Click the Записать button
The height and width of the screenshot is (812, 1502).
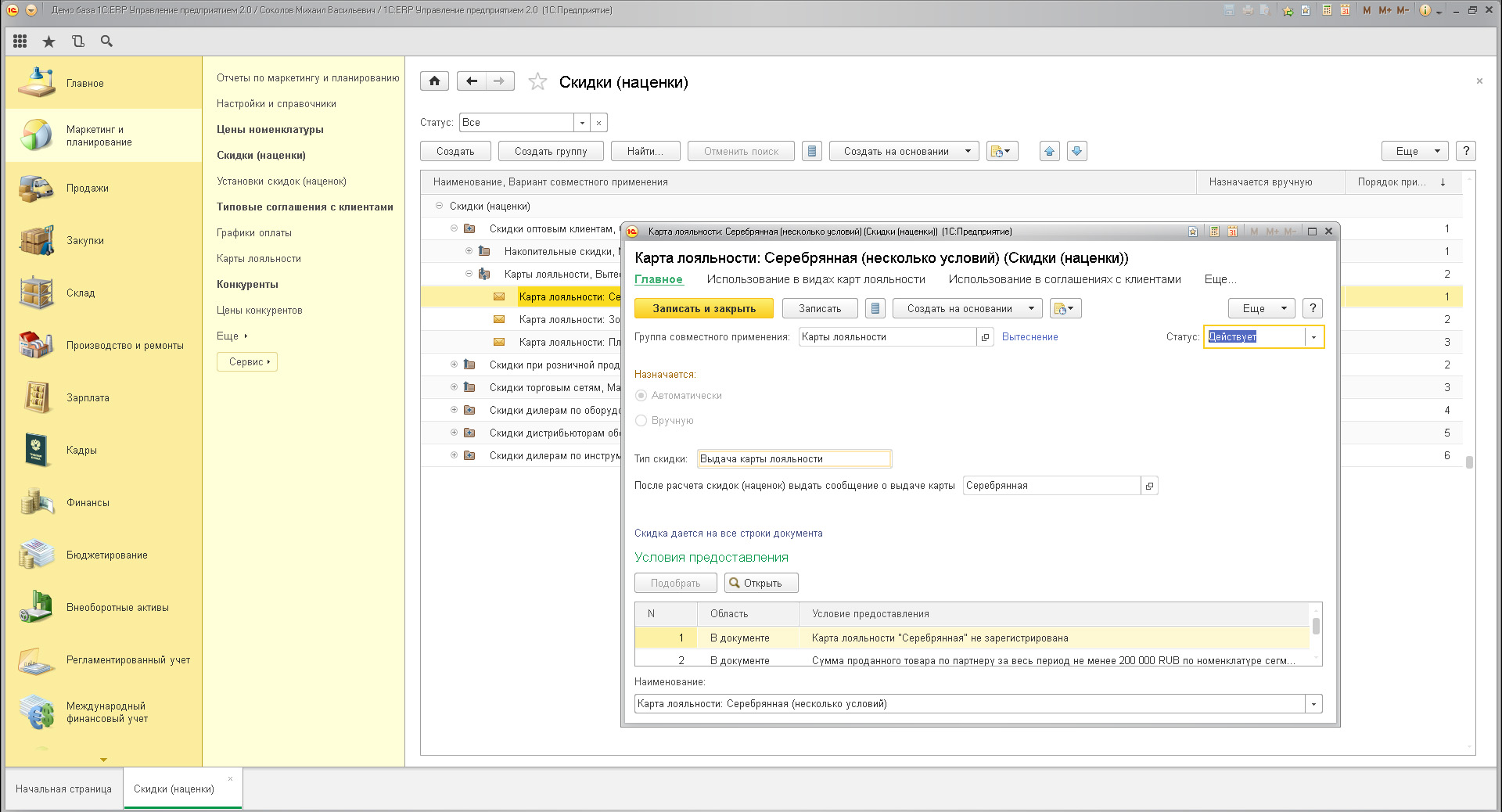(x=820, y=308)
